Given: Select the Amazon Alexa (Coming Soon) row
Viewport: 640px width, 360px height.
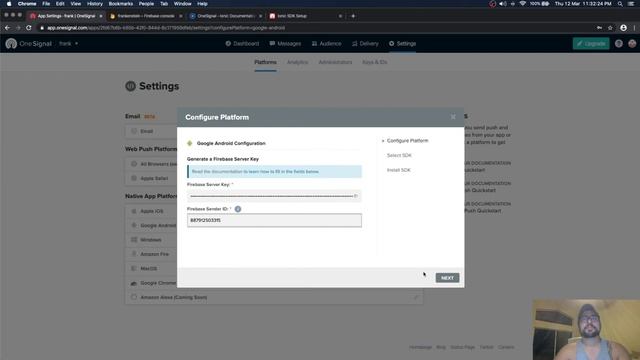Looking at the screenshot, I should pos(274,298).
